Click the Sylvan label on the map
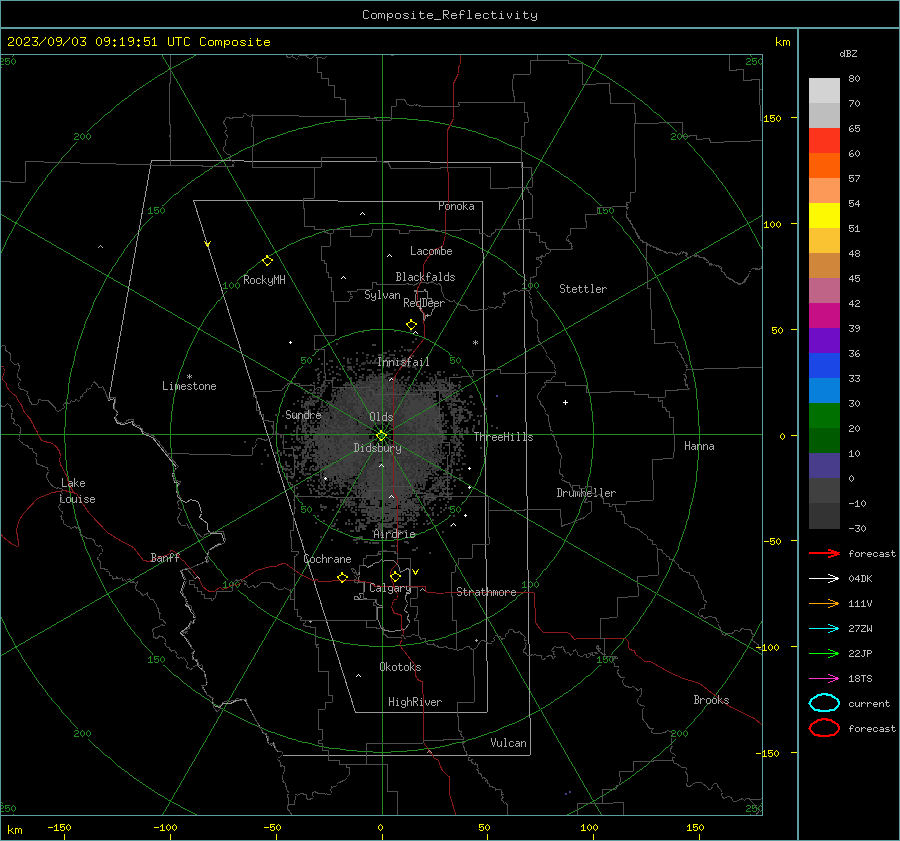 click(x=382, y=295)
